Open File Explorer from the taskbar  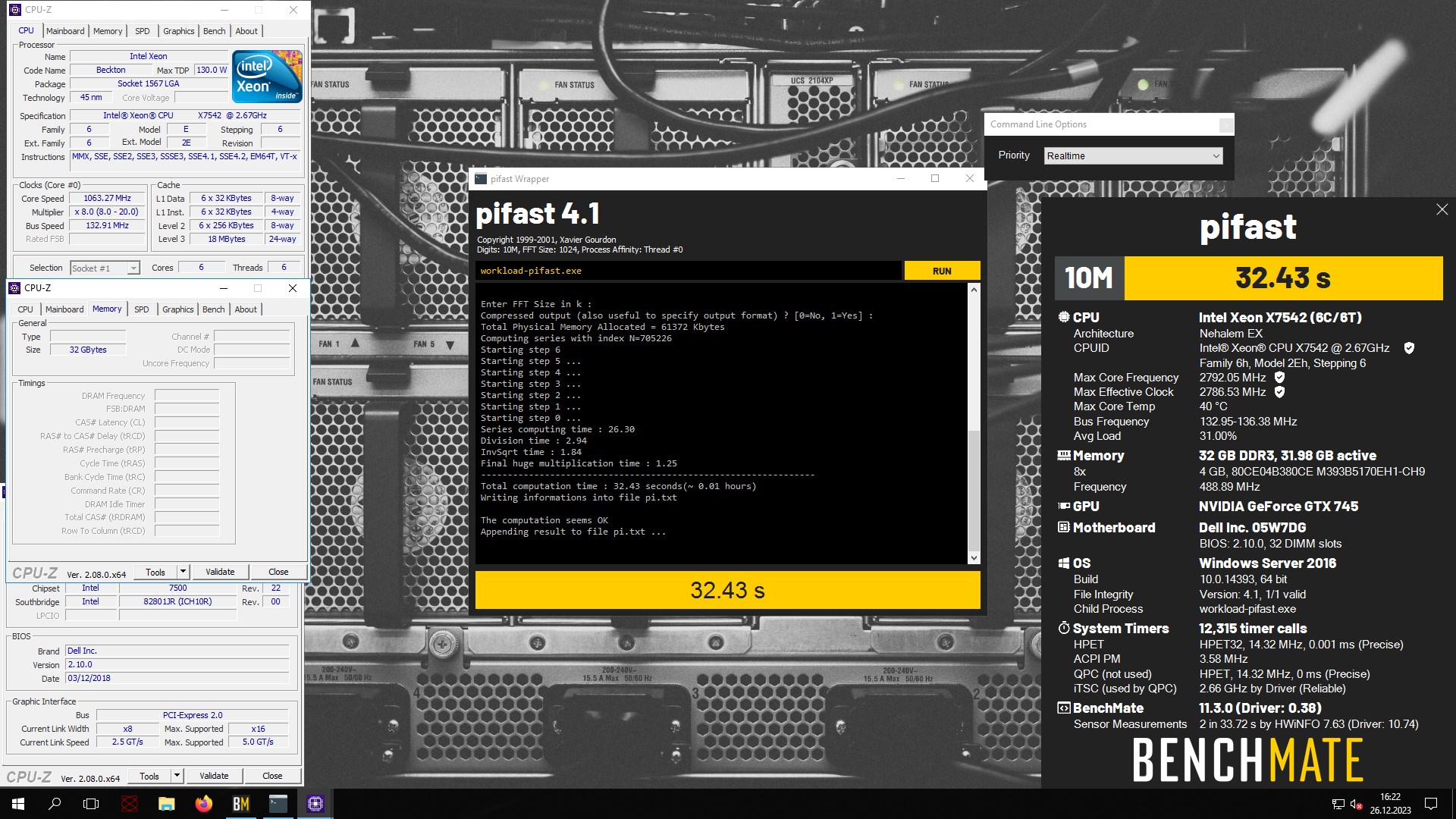pyautogui.click(x=167, y=804)
